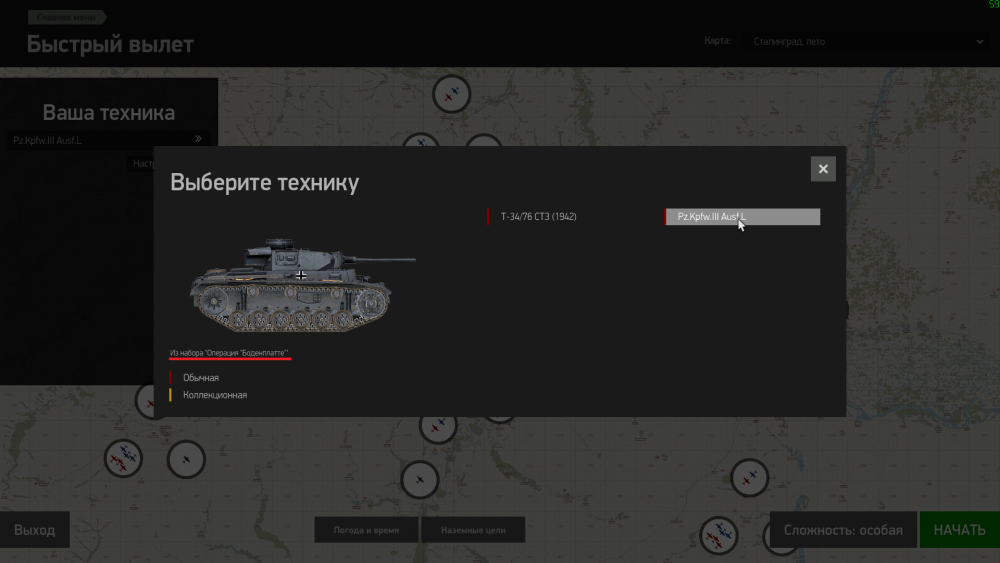Start mission with 'НАЧАТЬ' button

(x=959, y=530)
